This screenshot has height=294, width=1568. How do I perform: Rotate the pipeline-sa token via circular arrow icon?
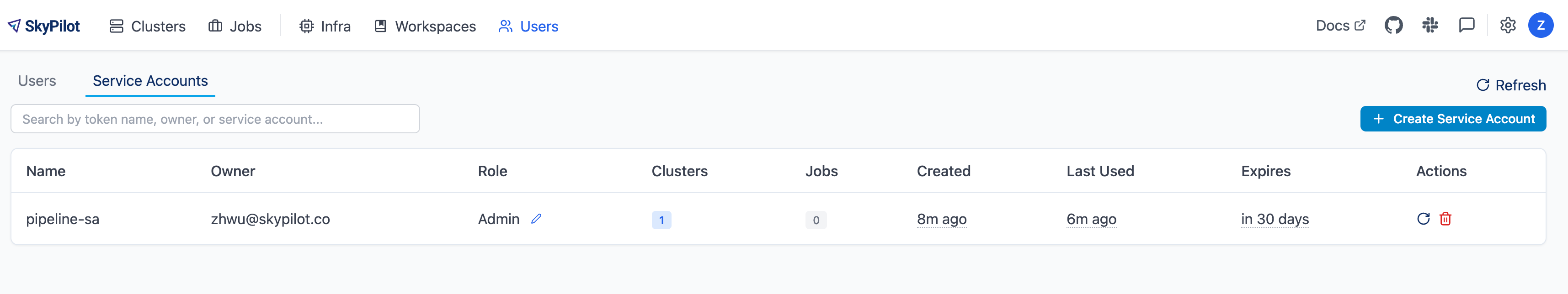(x=1424, y=218)
